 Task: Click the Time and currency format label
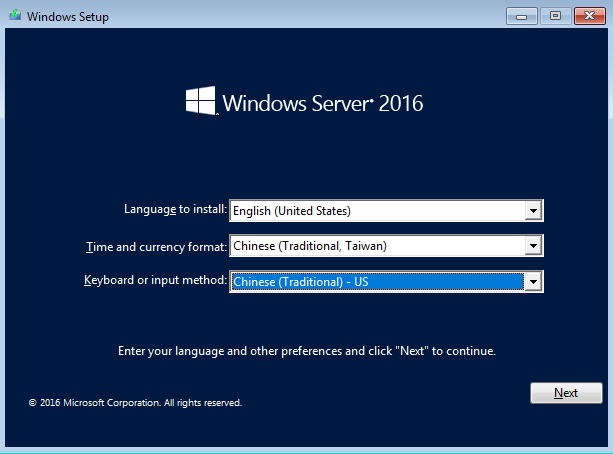(x=156, y=247)
